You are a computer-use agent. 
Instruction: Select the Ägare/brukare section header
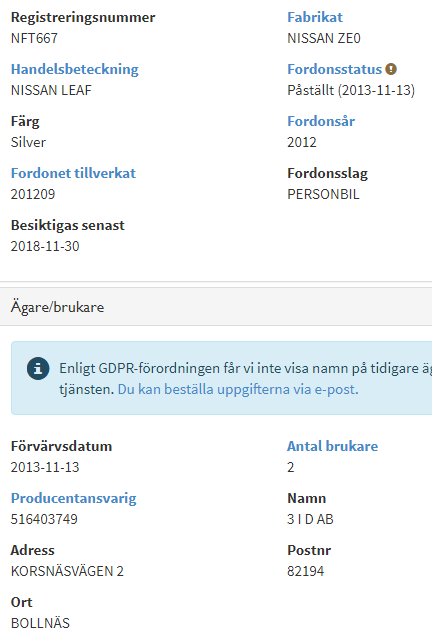216,307
